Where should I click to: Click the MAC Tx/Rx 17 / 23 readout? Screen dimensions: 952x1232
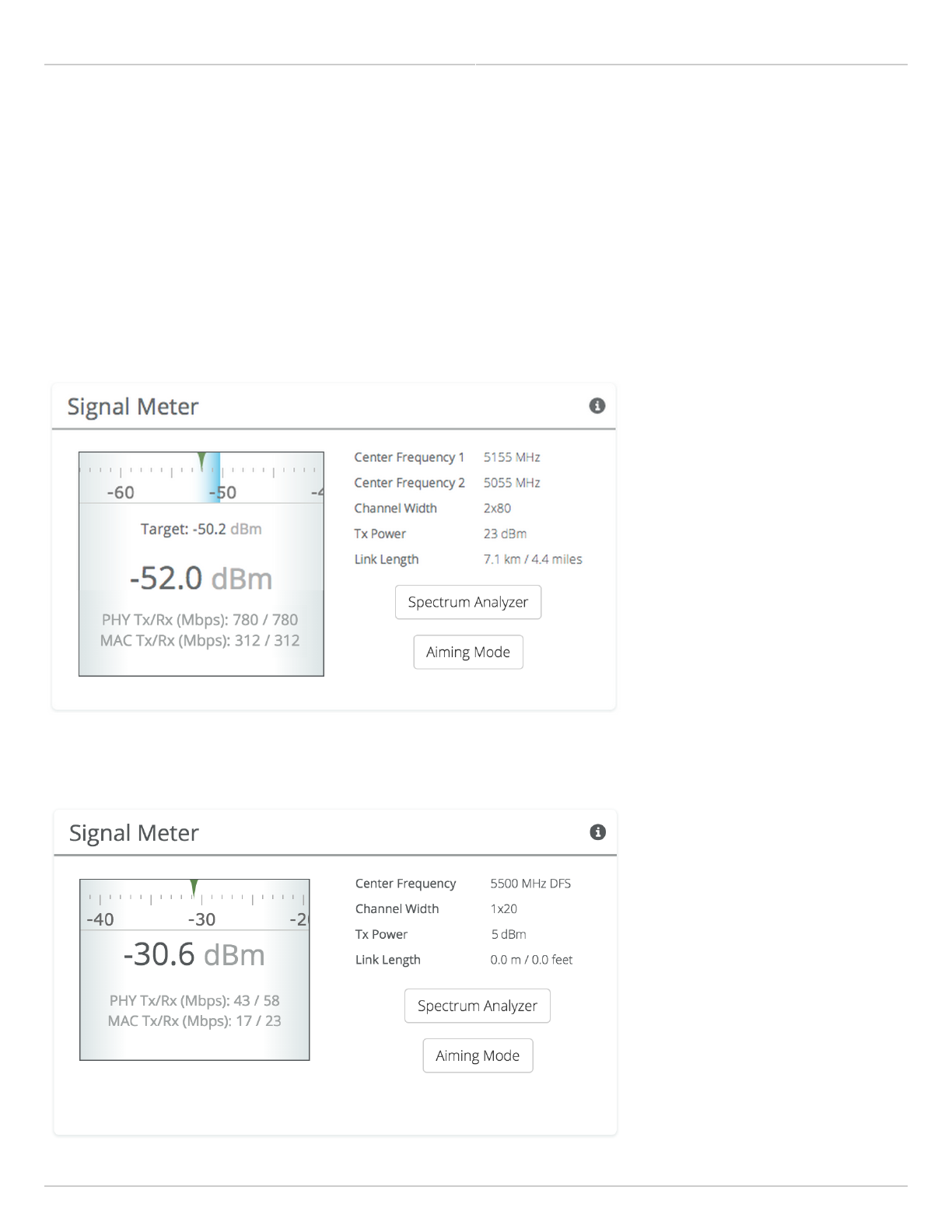coord(194,1021)
